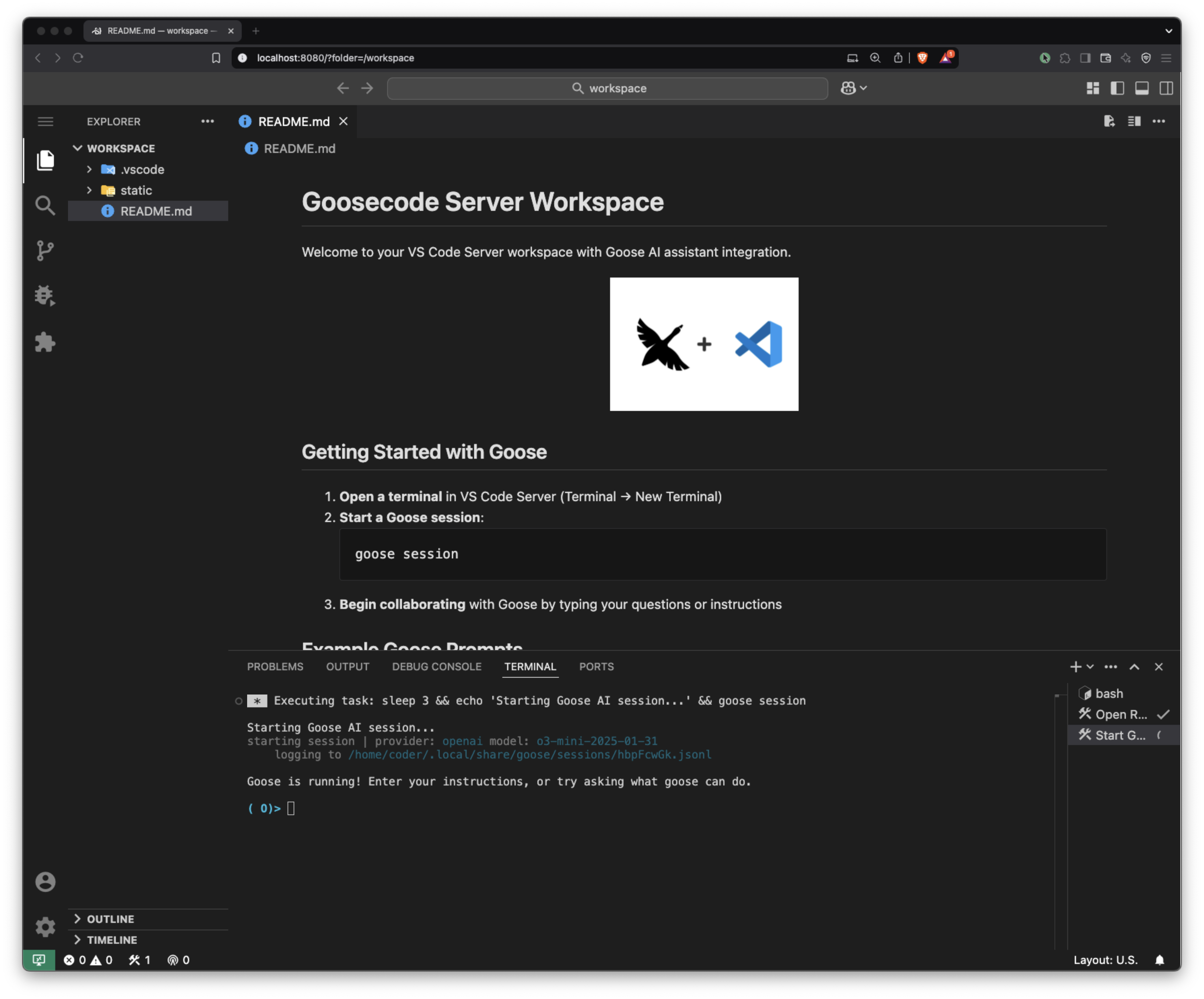Open the Run and Debug view
Screen dimensions: 1204x999
point(45,296)
